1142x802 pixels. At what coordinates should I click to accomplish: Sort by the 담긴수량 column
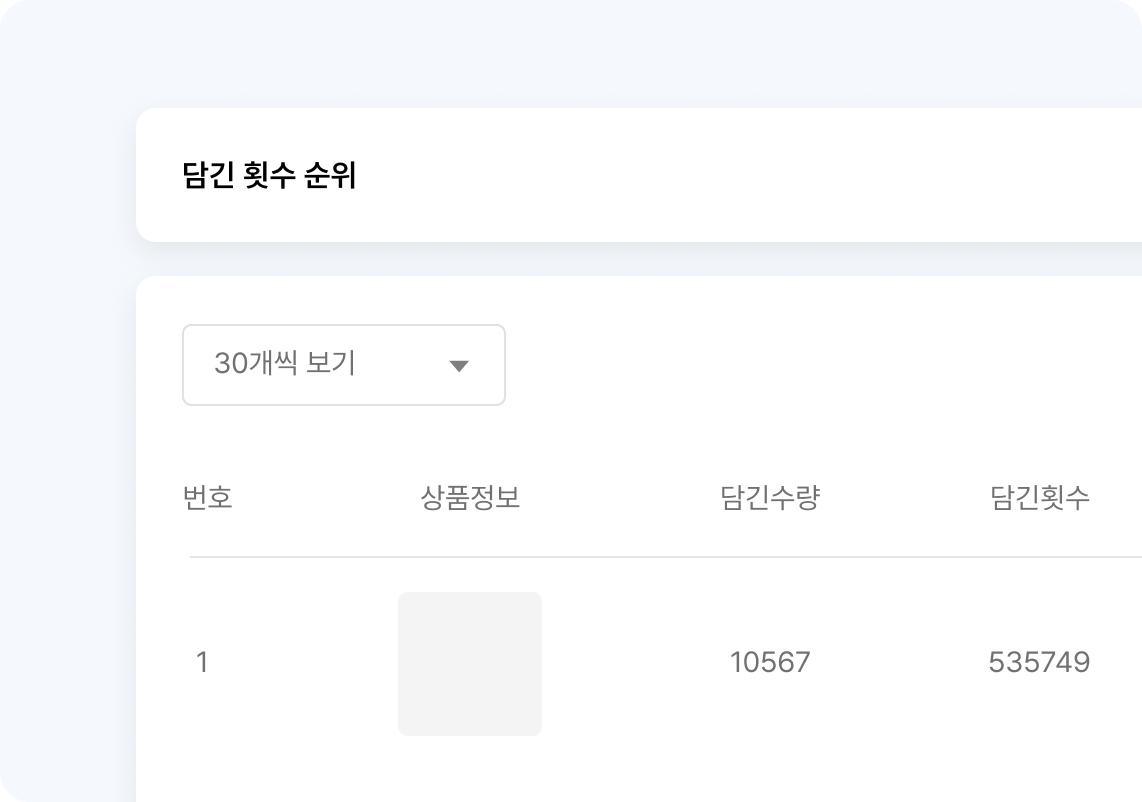(768, 498)
